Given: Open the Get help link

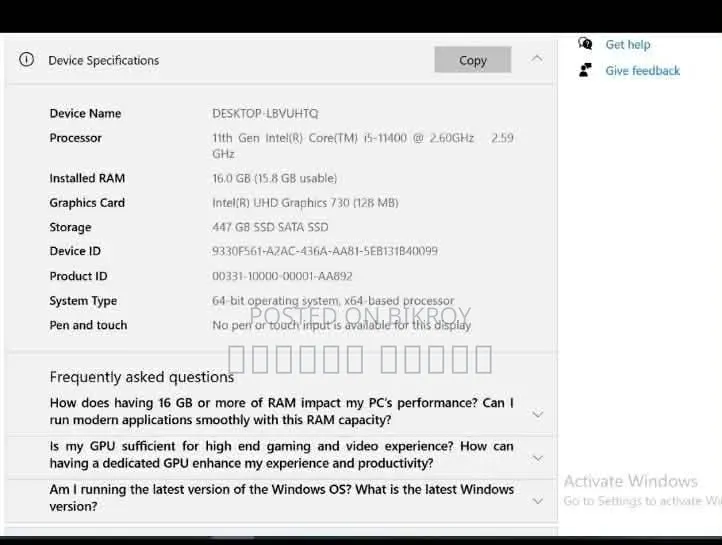Looking at the screenshot, I should pyautogui.click(x=628, y=45).
